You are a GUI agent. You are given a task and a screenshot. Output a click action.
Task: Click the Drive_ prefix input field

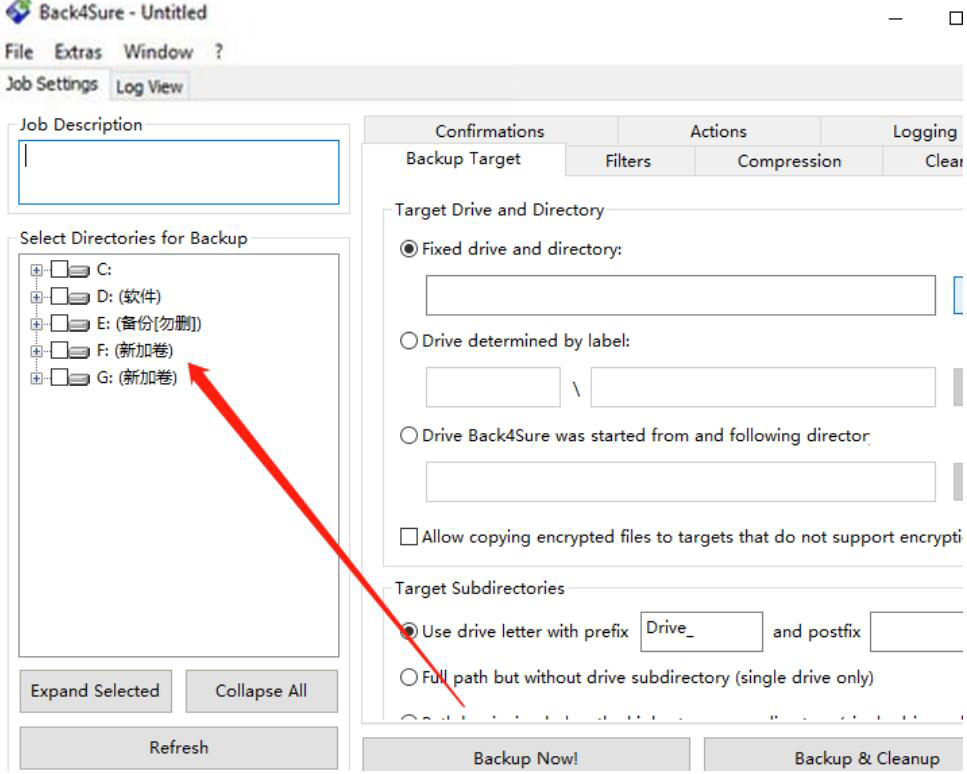coord(702,632)
